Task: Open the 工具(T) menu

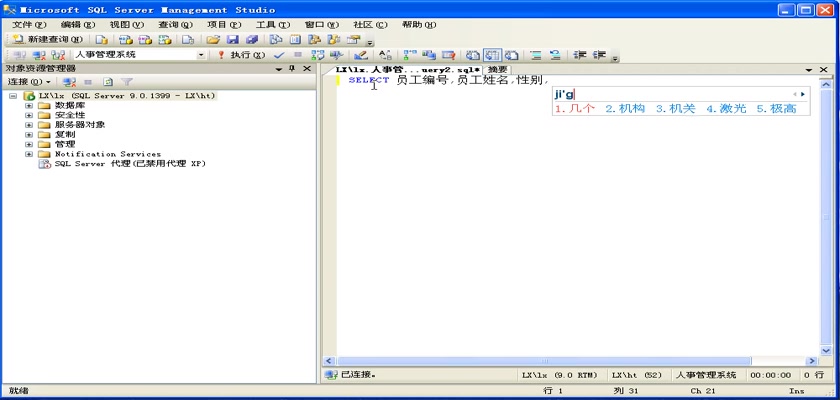Action: pos(273,25)
